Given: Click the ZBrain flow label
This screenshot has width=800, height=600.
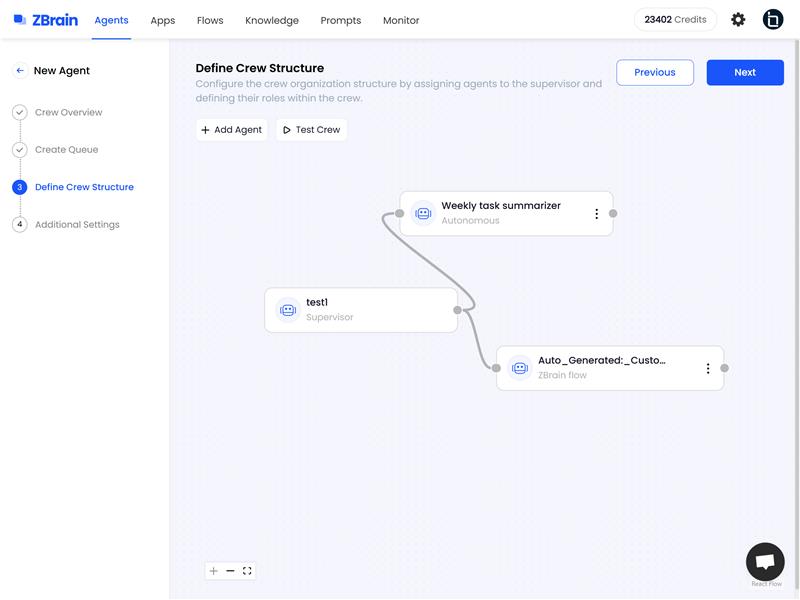Looking at the screenshot, I should coord(562,375).
